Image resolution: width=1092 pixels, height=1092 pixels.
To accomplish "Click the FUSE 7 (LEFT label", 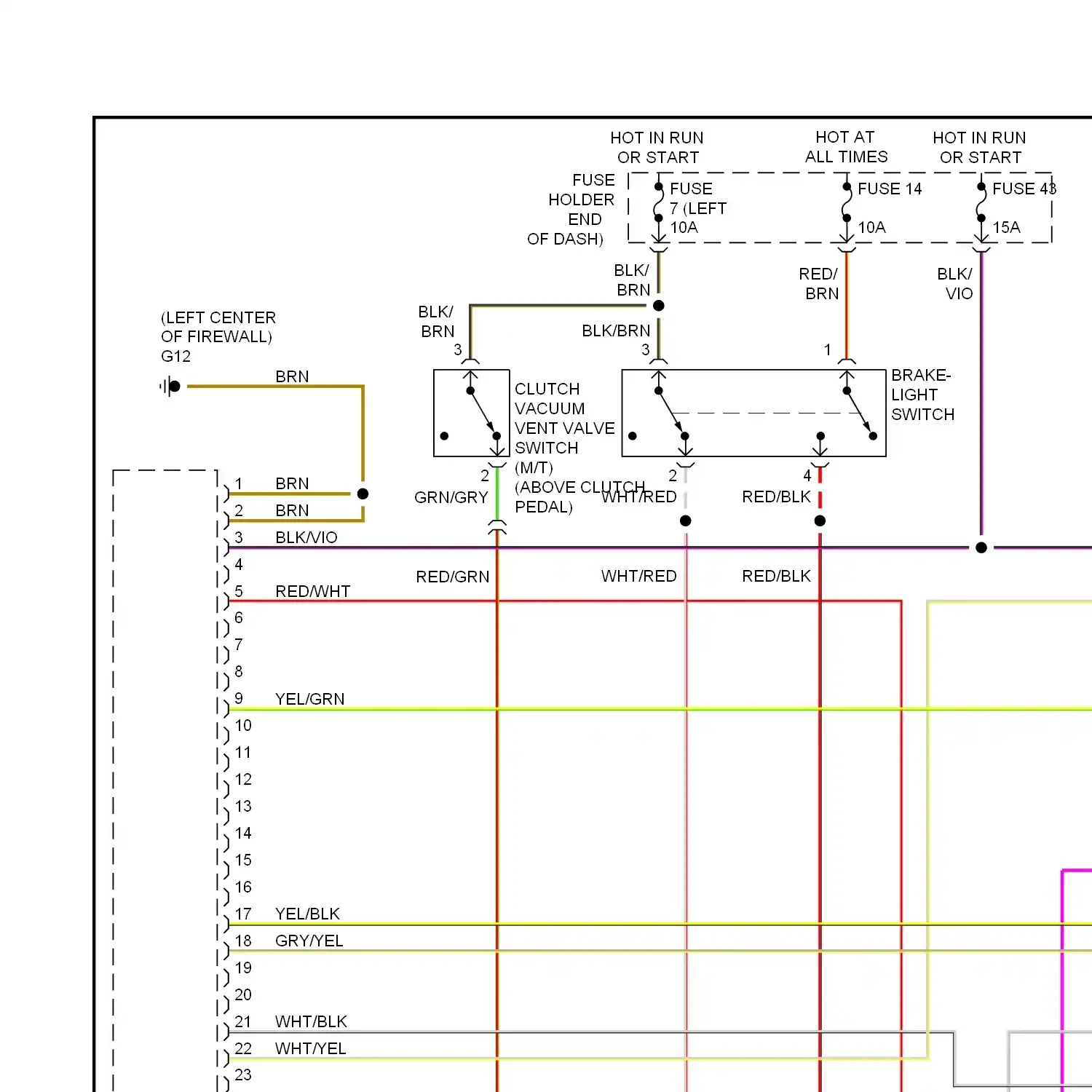I will click(x=698, y=198).
